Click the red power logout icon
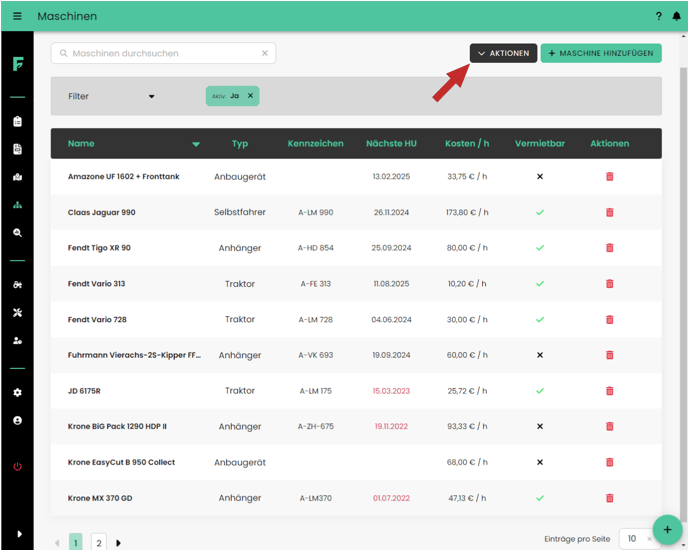The image size is (688, 550). coord(18,466)
